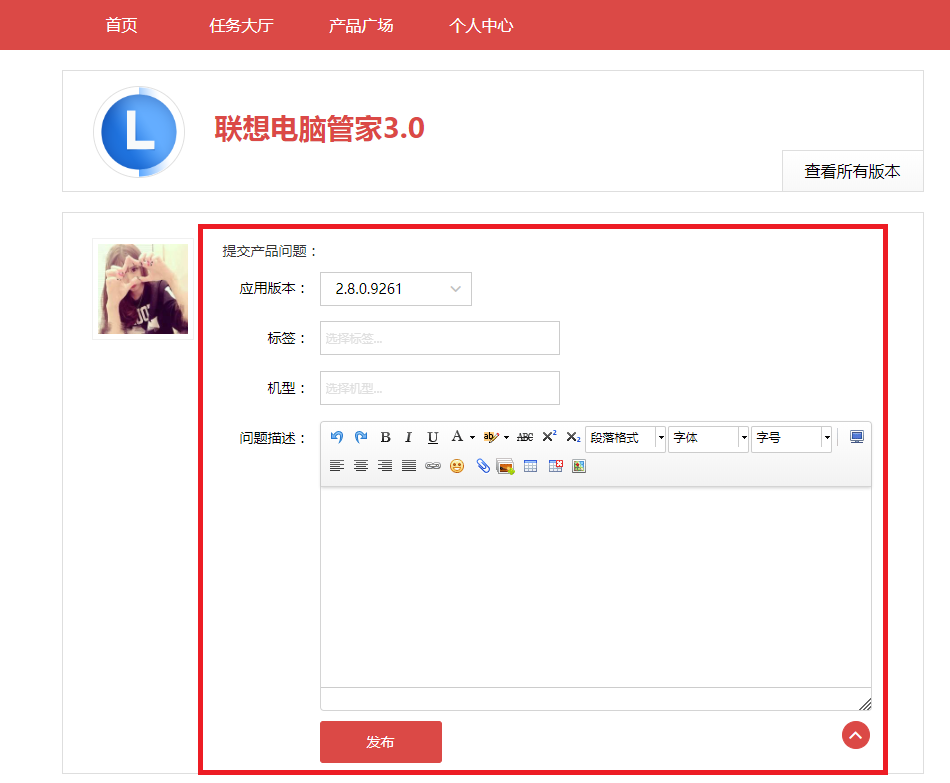Attach a file with the paperclip icon
The image size is (950, 783).
[482, 465]
